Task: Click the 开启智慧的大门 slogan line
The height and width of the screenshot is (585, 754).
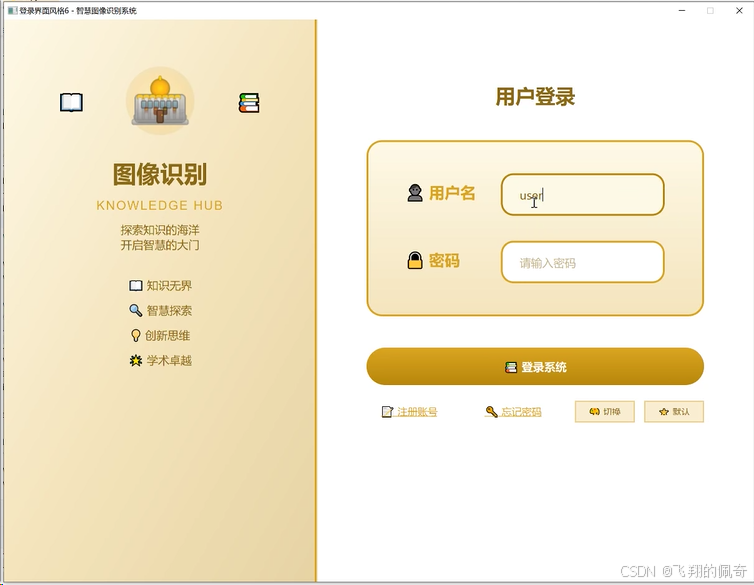Action: click(160, 245)
